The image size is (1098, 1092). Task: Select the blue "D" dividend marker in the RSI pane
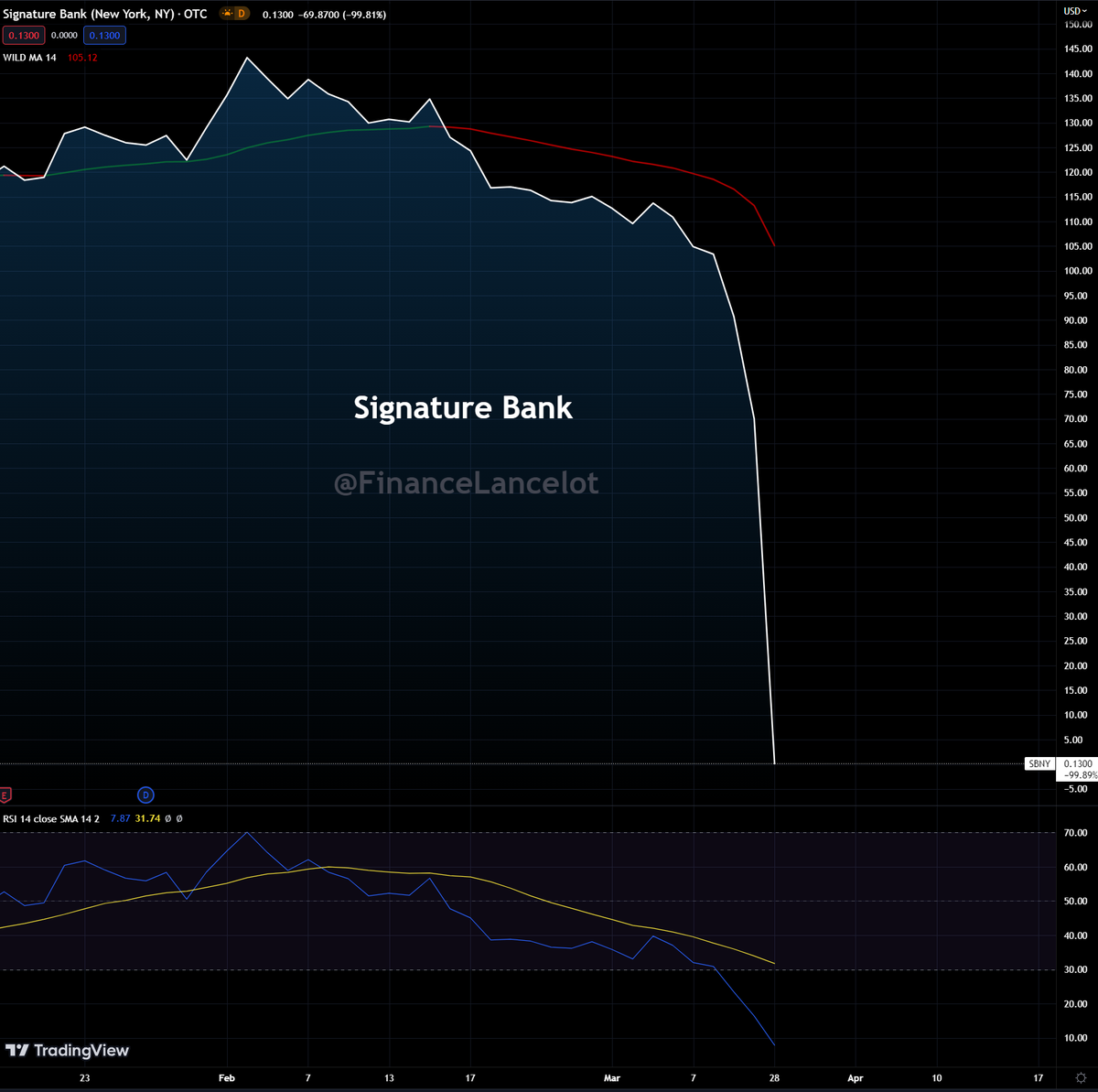point(145,795)
